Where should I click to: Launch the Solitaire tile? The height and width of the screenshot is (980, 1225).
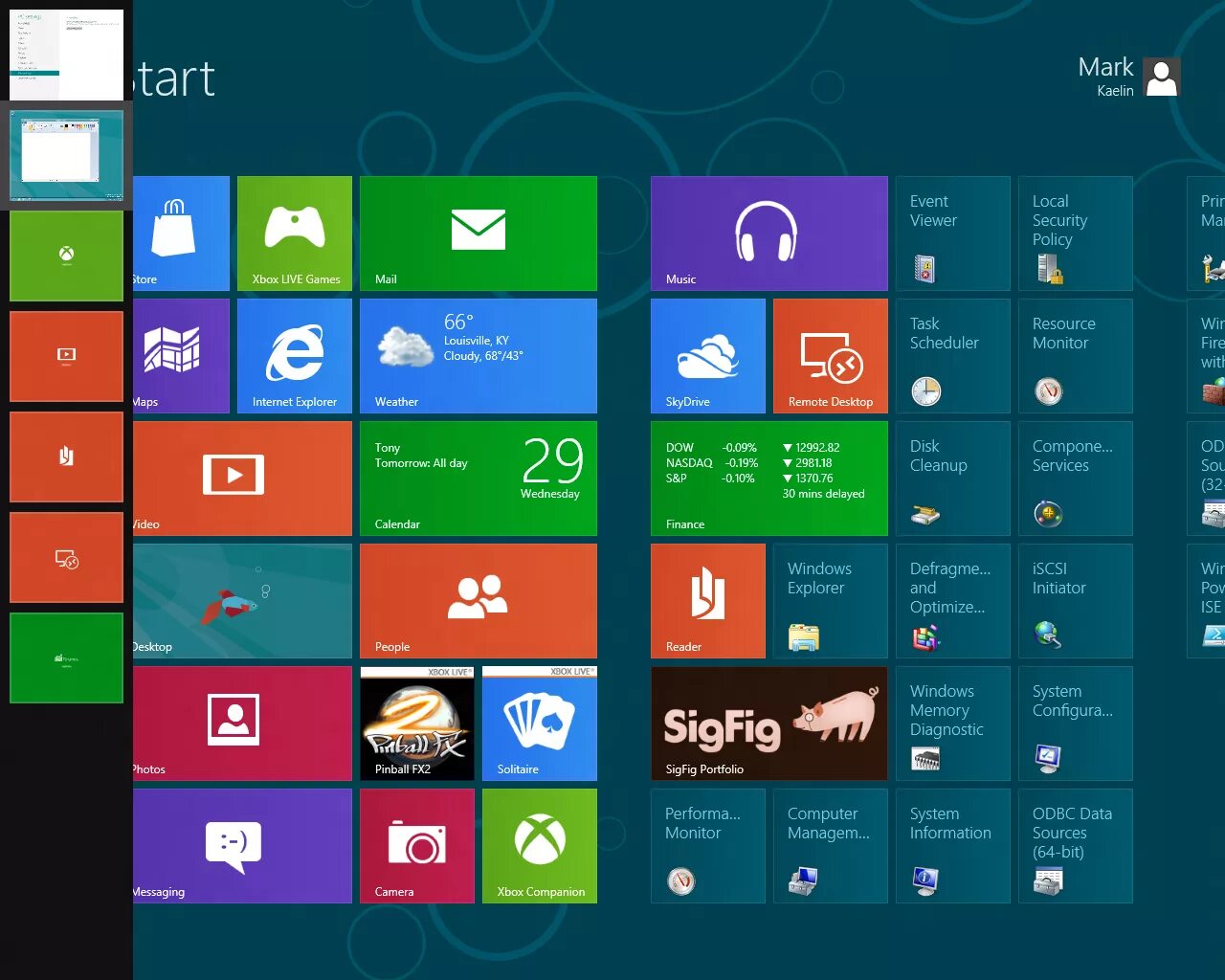click(540, 724)
